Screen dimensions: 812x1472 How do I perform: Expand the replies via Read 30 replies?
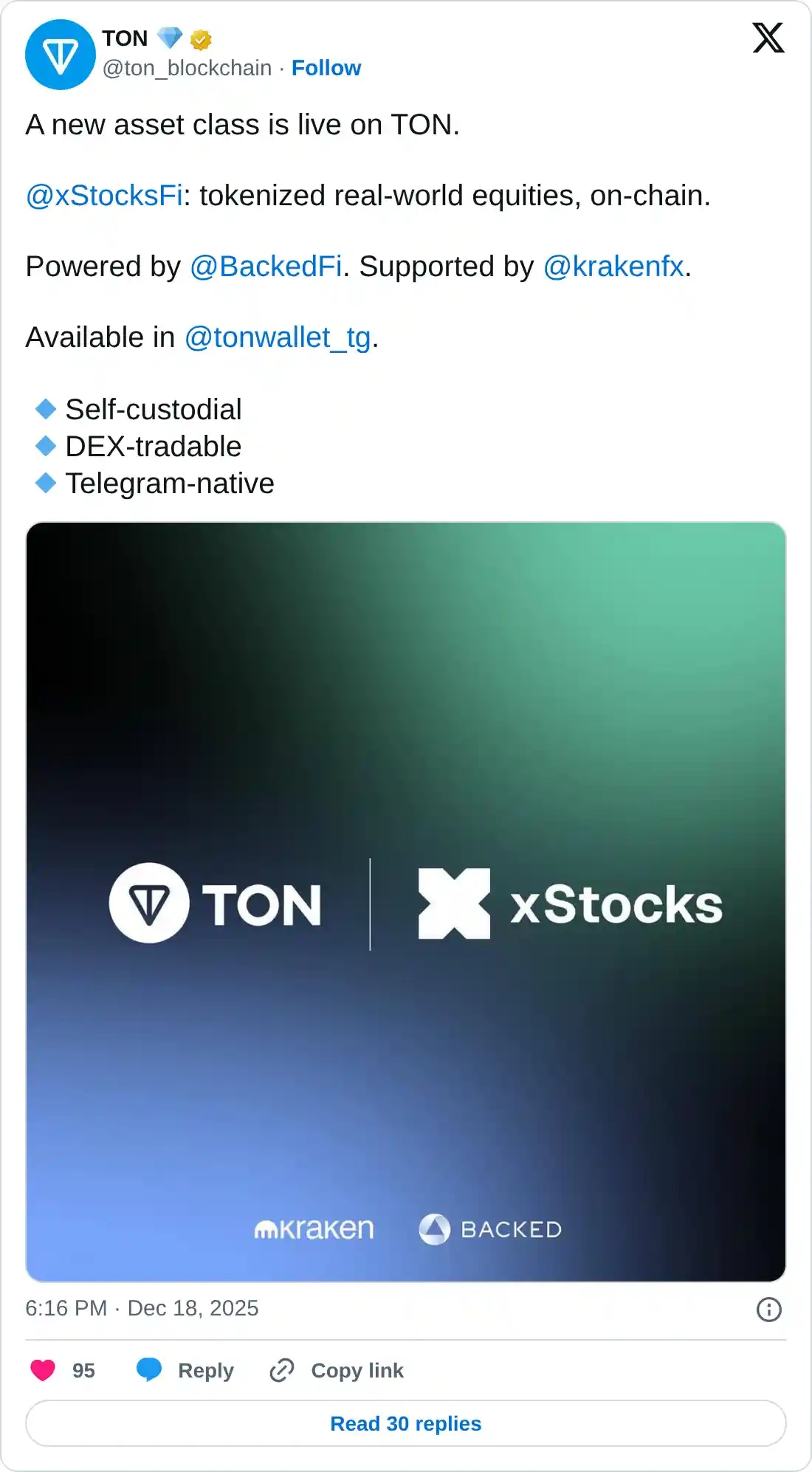(406, 1423)
